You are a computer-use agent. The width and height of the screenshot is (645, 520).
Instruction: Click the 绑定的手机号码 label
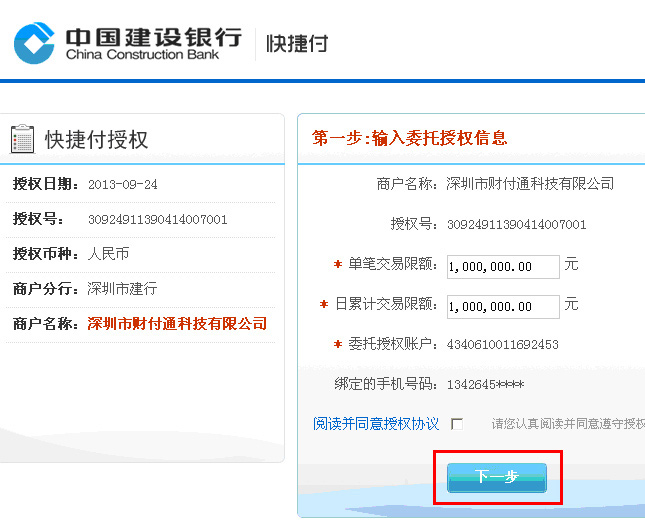pyautogui.click(x=386, y=384)
